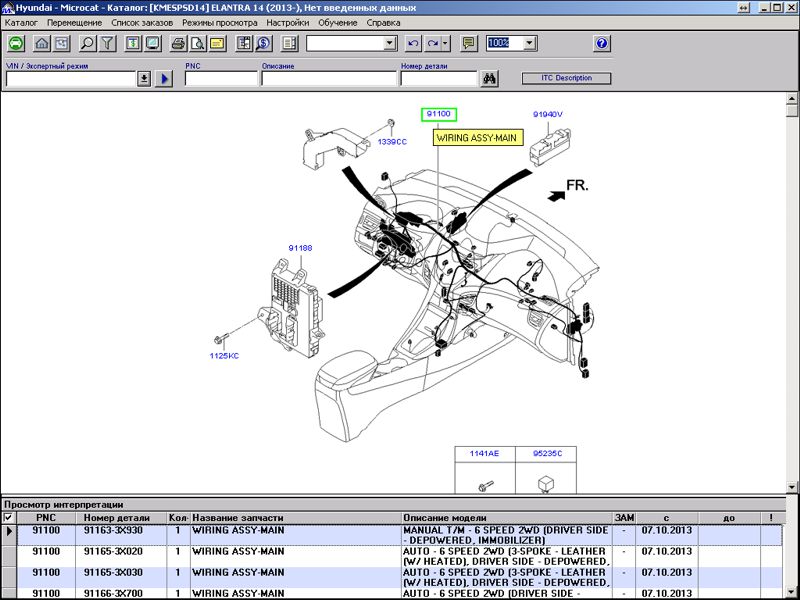Open the blue question mark help
Viewport: 800px width, 600px height.
coord(602,43)
